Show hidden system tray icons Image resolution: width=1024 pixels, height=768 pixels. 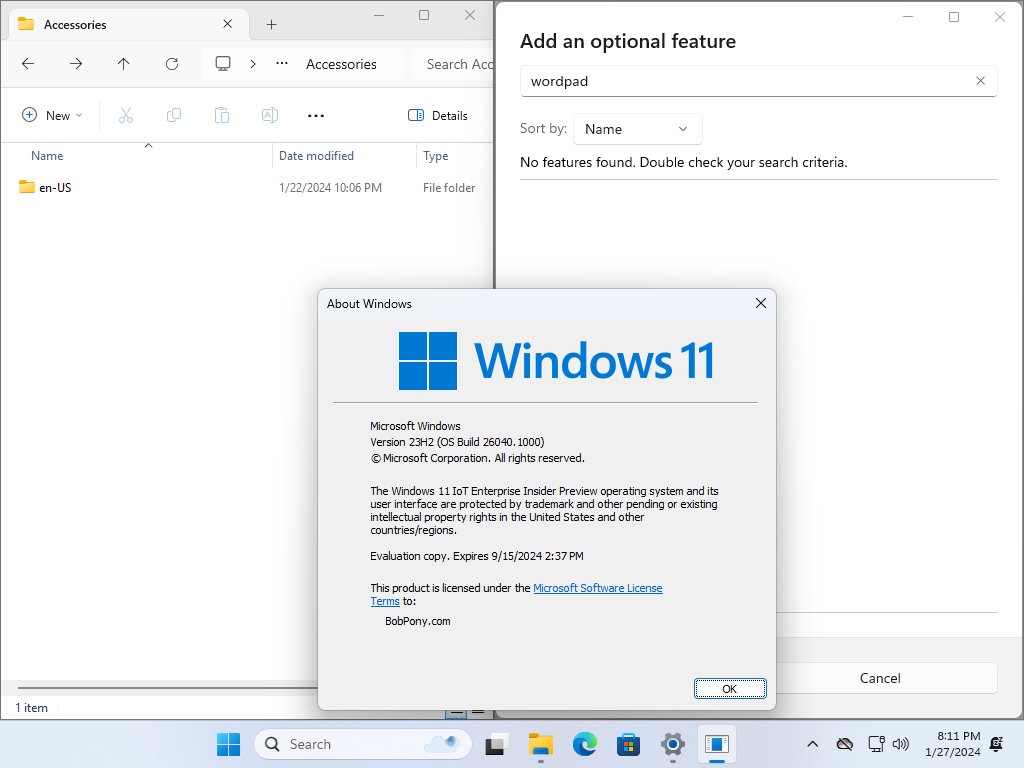[x=812, y=744]
